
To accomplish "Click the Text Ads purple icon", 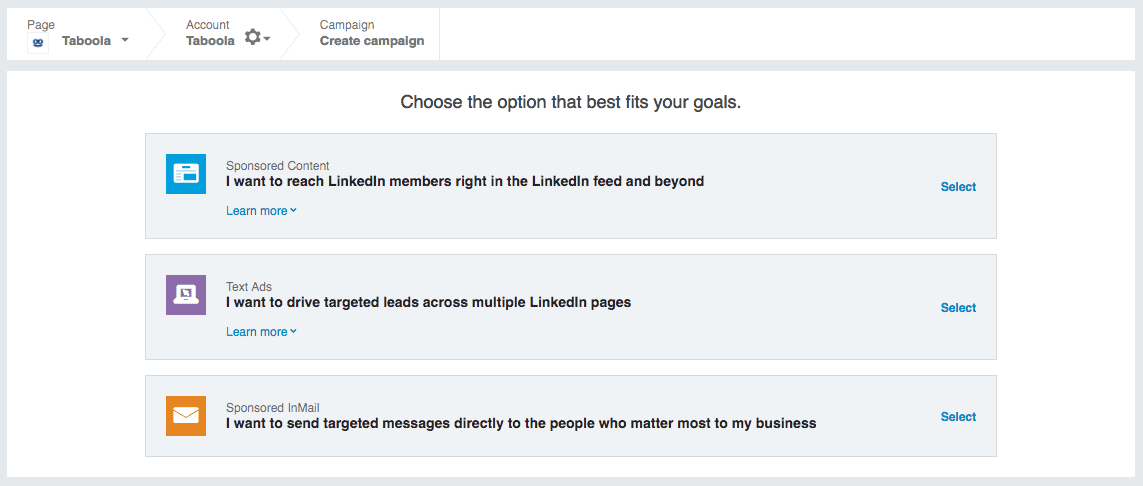I will click(x=186, y=295).
